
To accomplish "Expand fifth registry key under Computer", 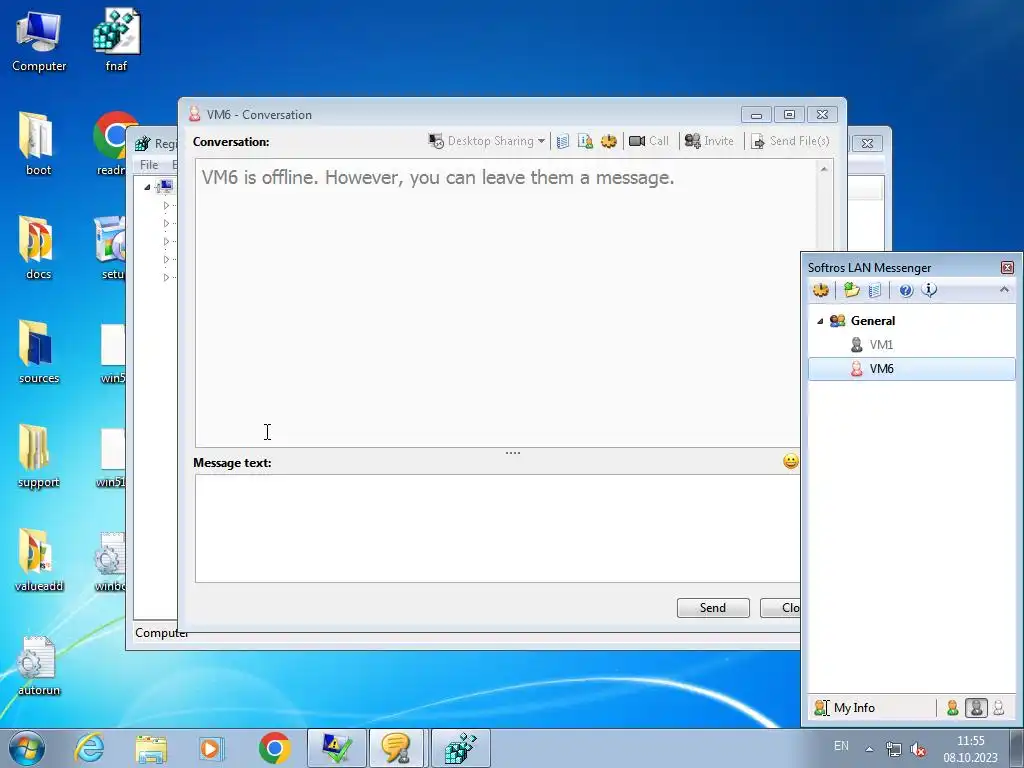I will point(166,278).
